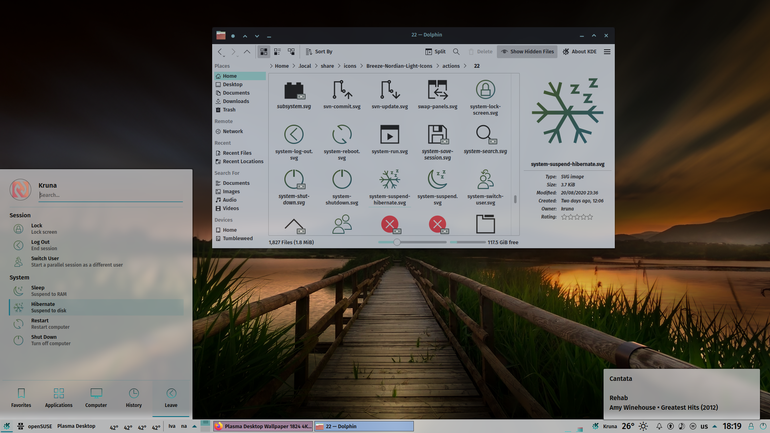Open Downloads in Places panel
The height and width of the screenshot is (433, 770).
(236, 101)
